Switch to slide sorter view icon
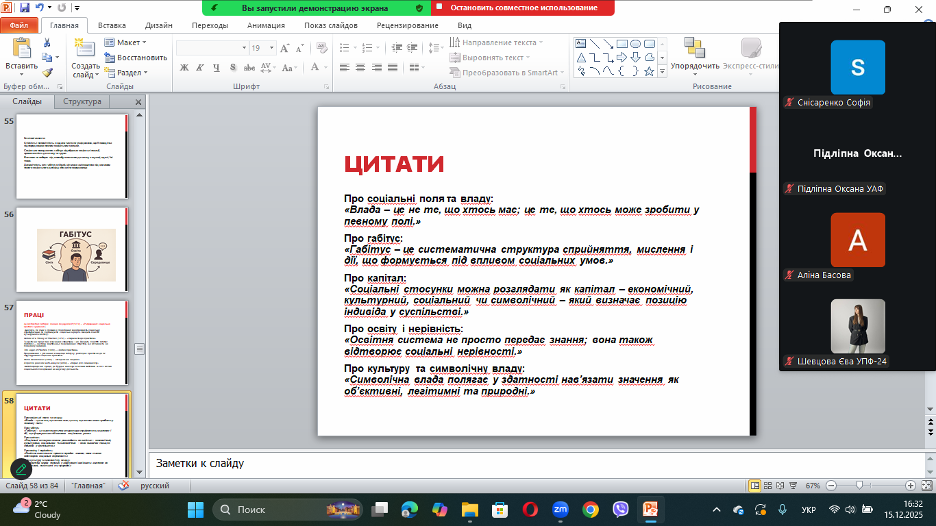 (768, 485)
